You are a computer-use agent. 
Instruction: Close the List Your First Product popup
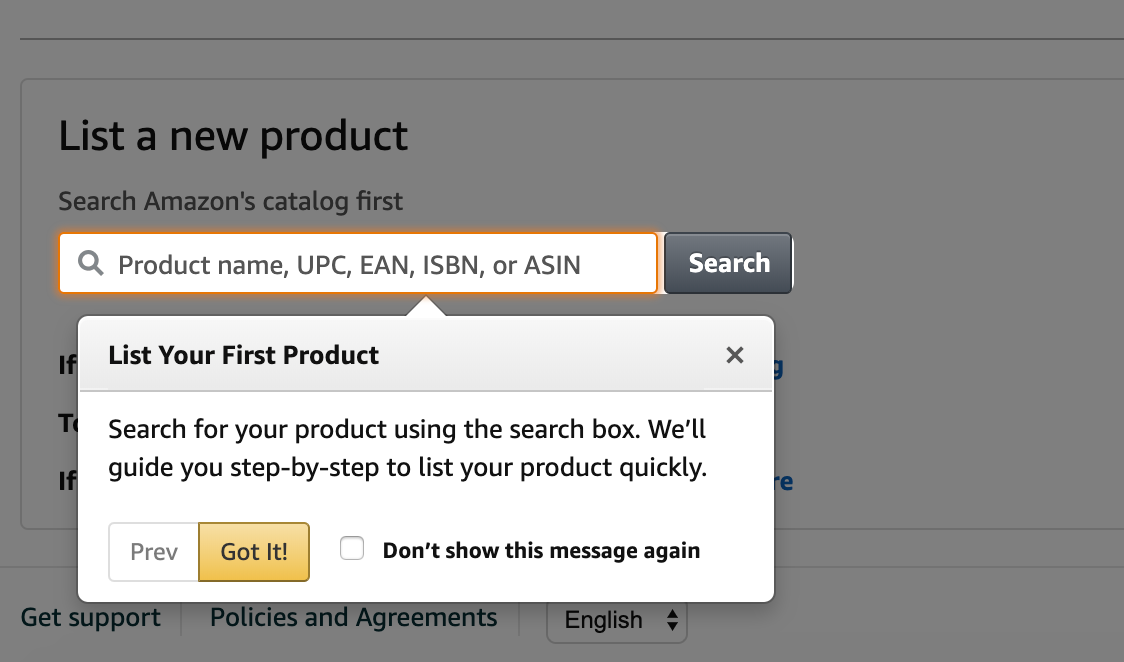pyautogui.click(x=735, y=355)
